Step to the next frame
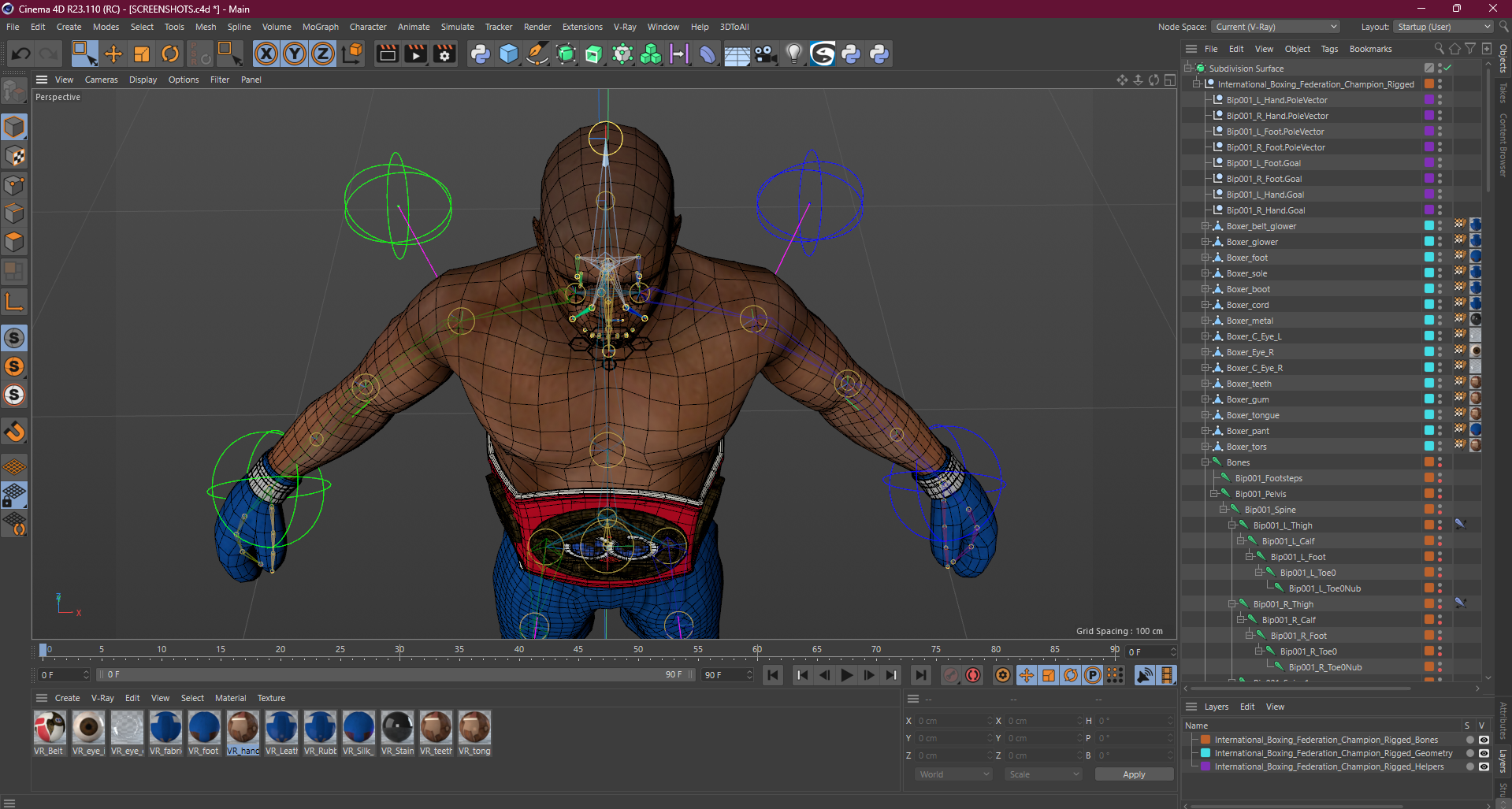The width and height of the screenshot is (1512, 809). (x=869, y=675)
